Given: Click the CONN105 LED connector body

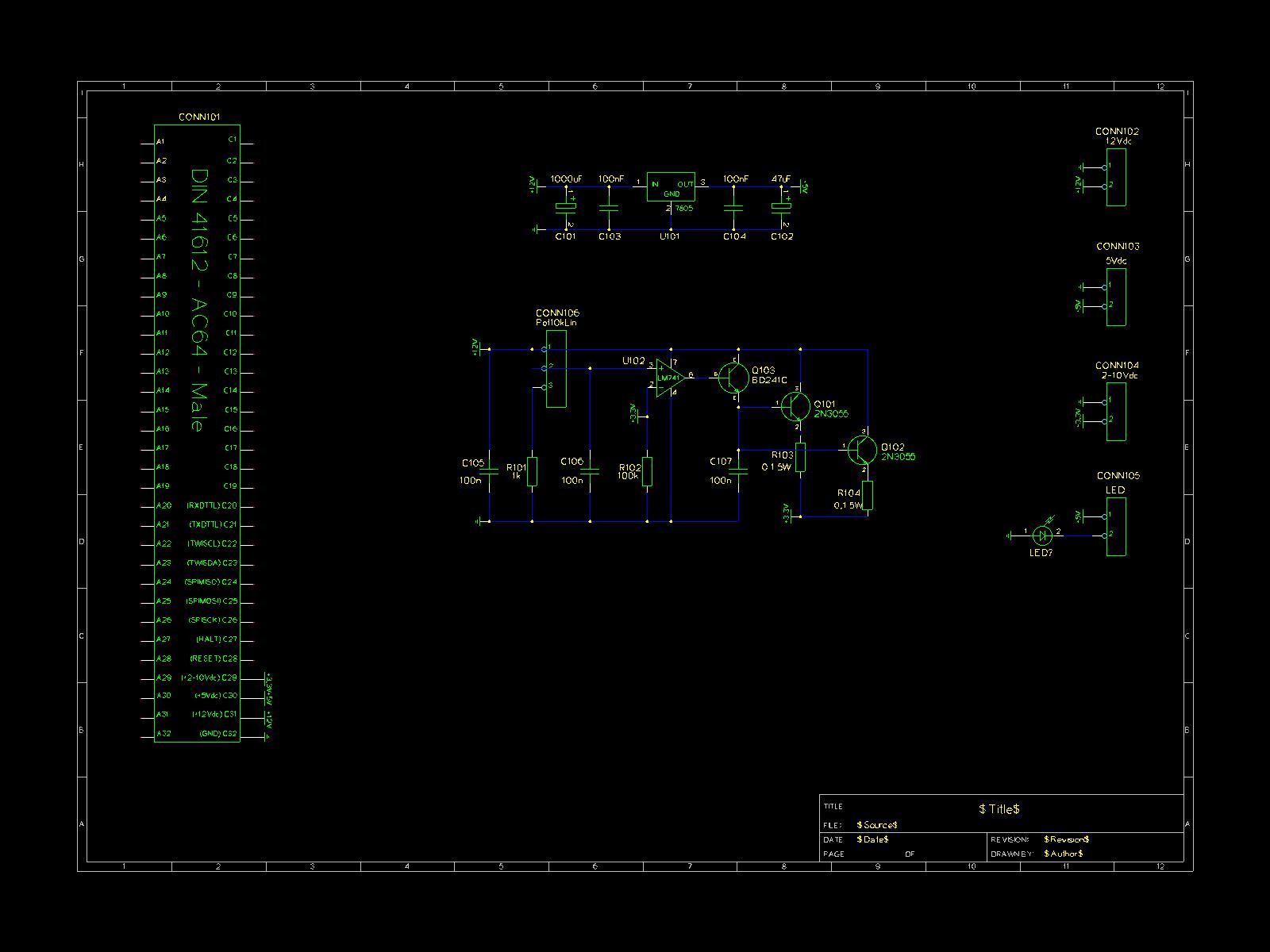Looking at the screenshot, I should (1116, 526).
